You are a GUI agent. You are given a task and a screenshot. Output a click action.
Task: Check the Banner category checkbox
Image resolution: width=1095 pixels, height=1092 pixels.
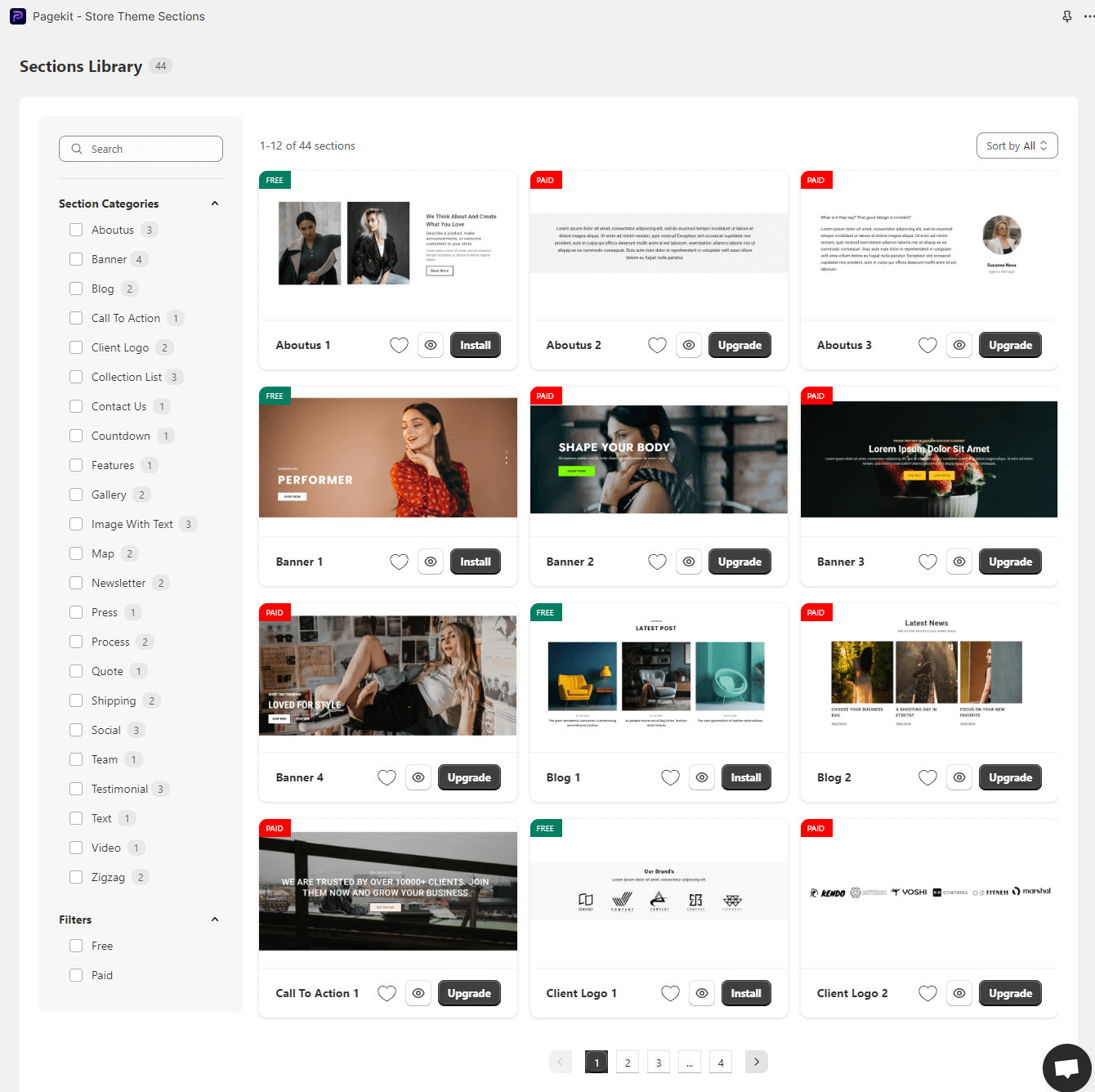click(76, 259)
